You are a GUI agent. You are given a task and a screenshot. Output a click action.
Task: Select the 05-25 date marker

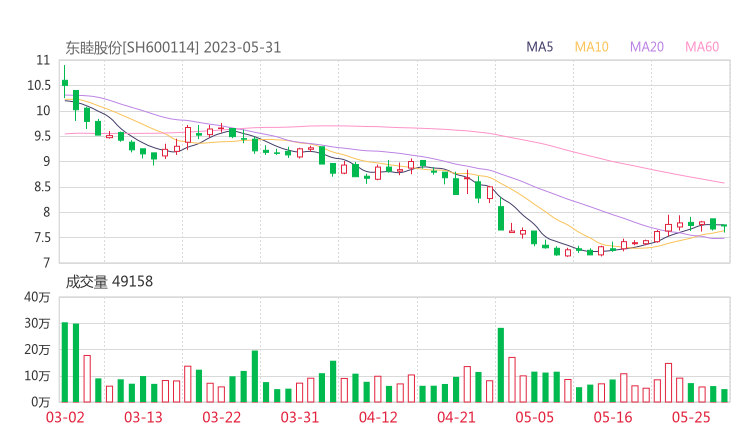pos(691,417)
